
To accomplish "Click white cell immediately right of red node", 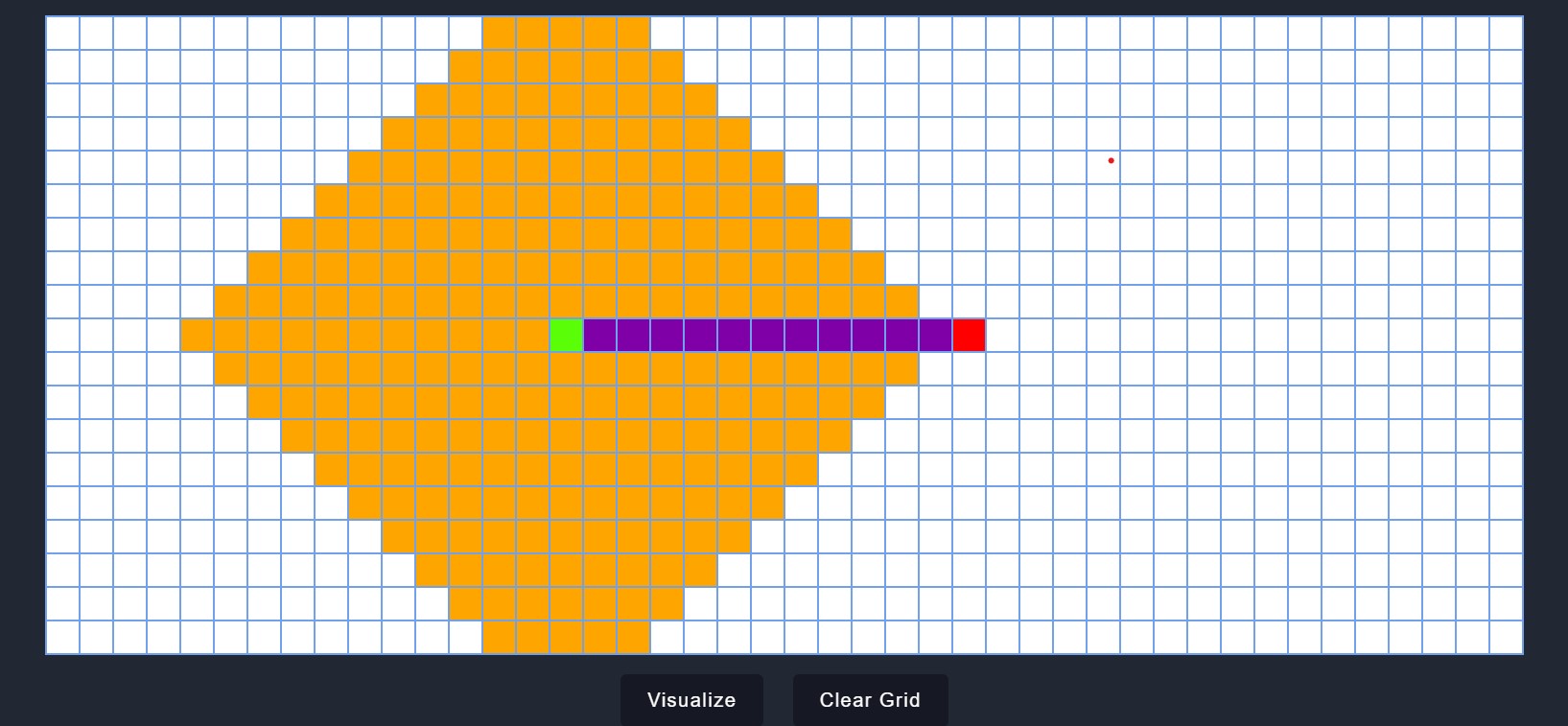I will 1002,336.
